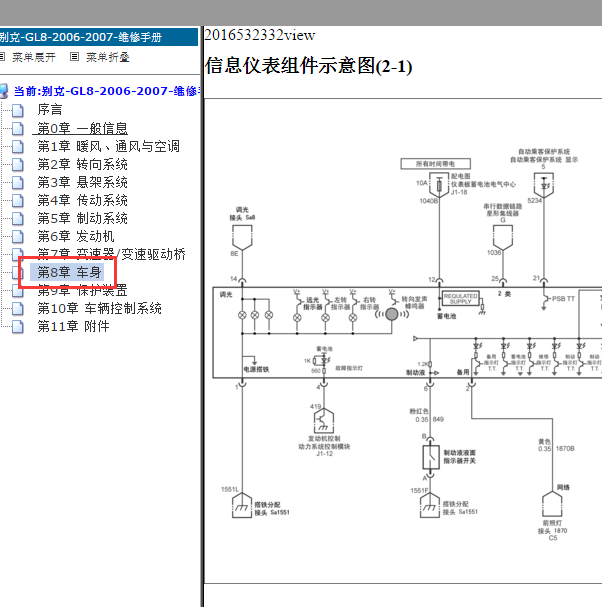The height and width of the screenshot is (607, 602).
Task: Click the page icon beside 第3章 悬架系统
Action: click(17, 183)
